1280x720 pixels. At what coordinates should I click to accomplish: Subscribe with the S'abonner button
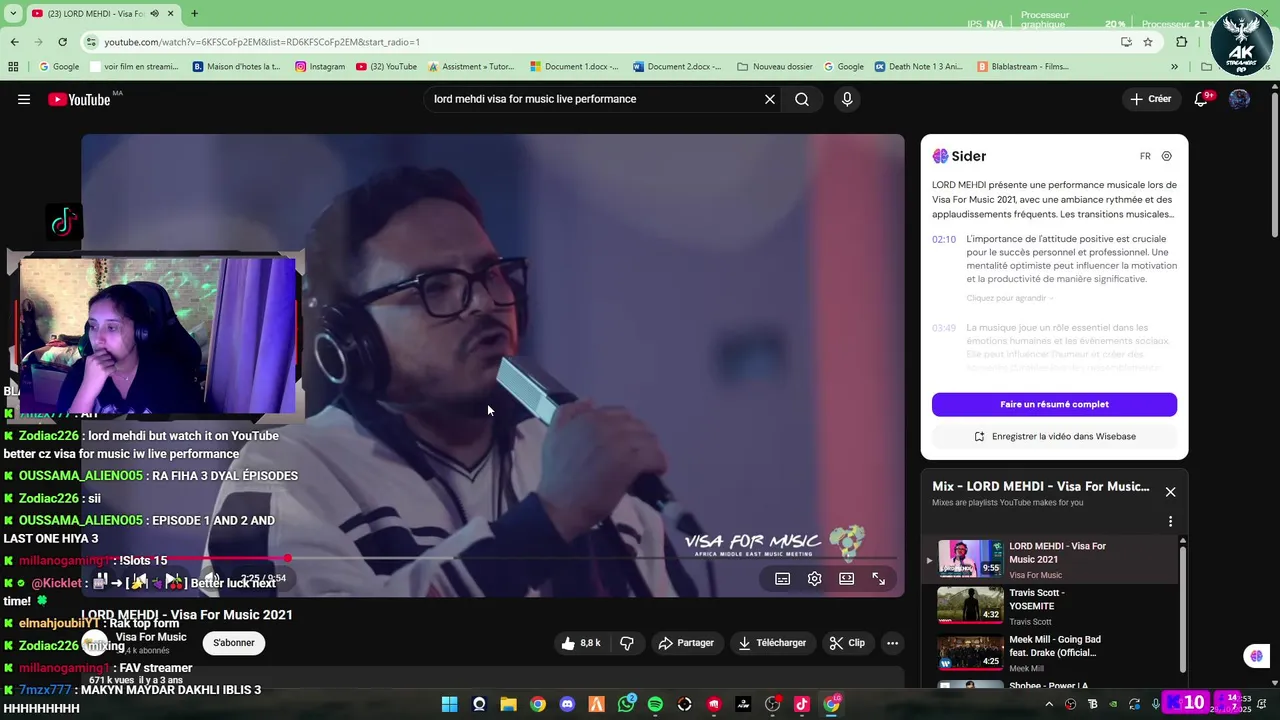234,643
